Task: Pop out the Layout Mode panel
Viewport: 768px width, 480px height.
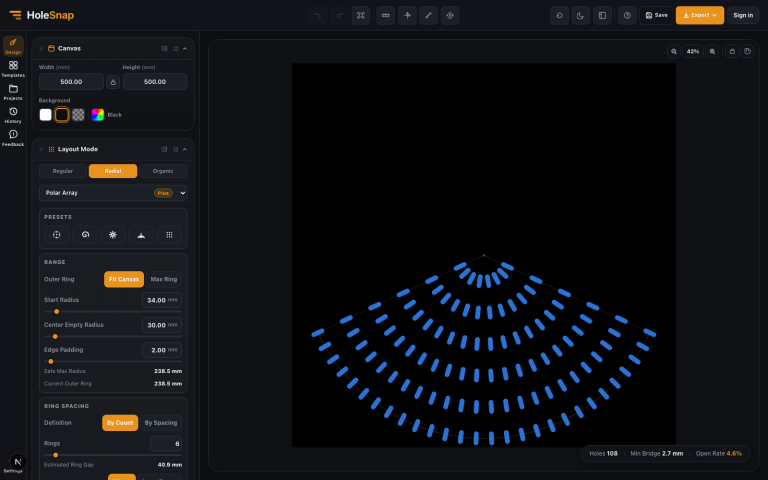Action: click(176, 149)
